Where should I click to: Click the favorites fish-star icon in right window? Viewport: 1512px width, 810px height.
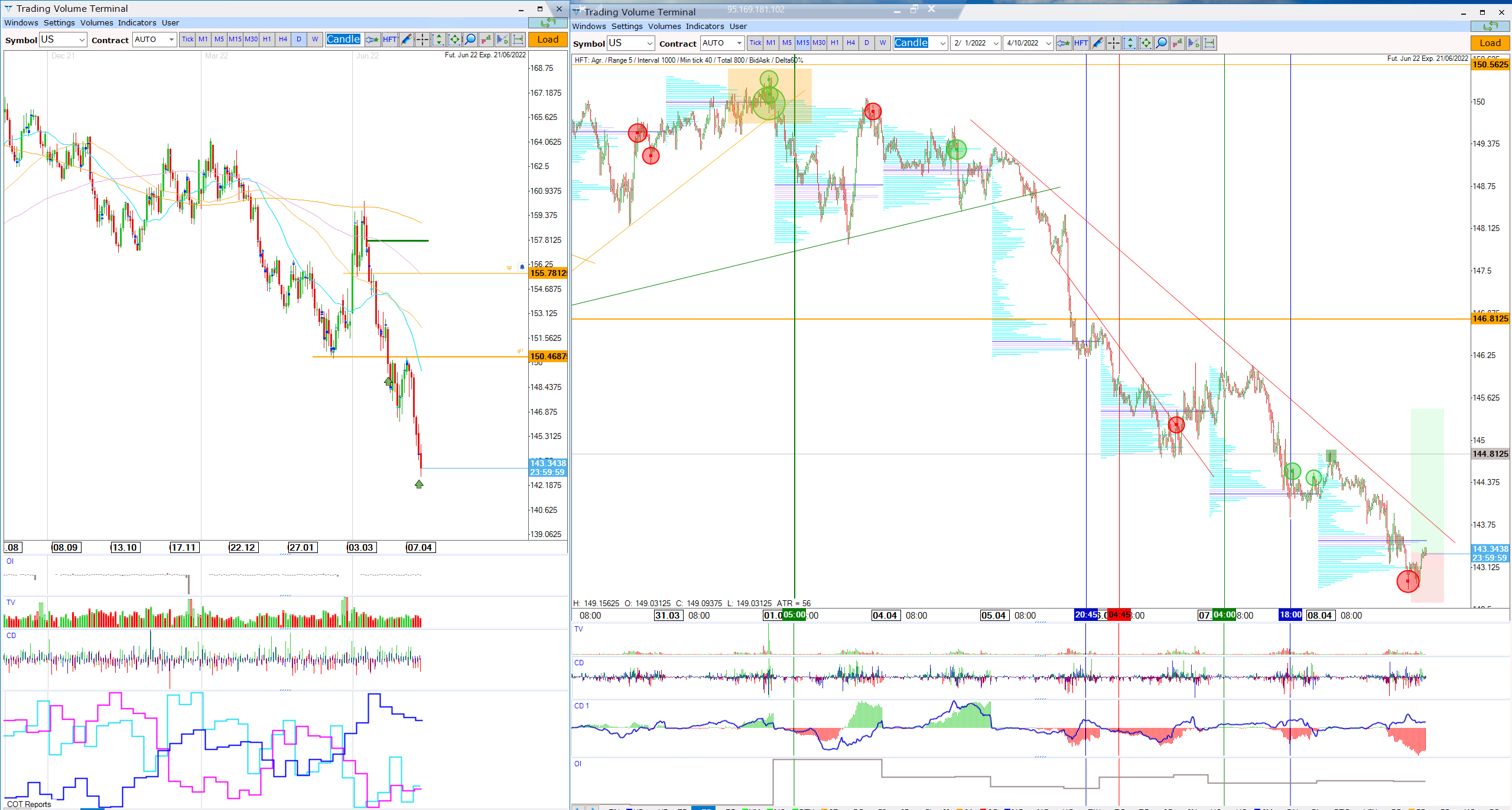pos(1064,43)
